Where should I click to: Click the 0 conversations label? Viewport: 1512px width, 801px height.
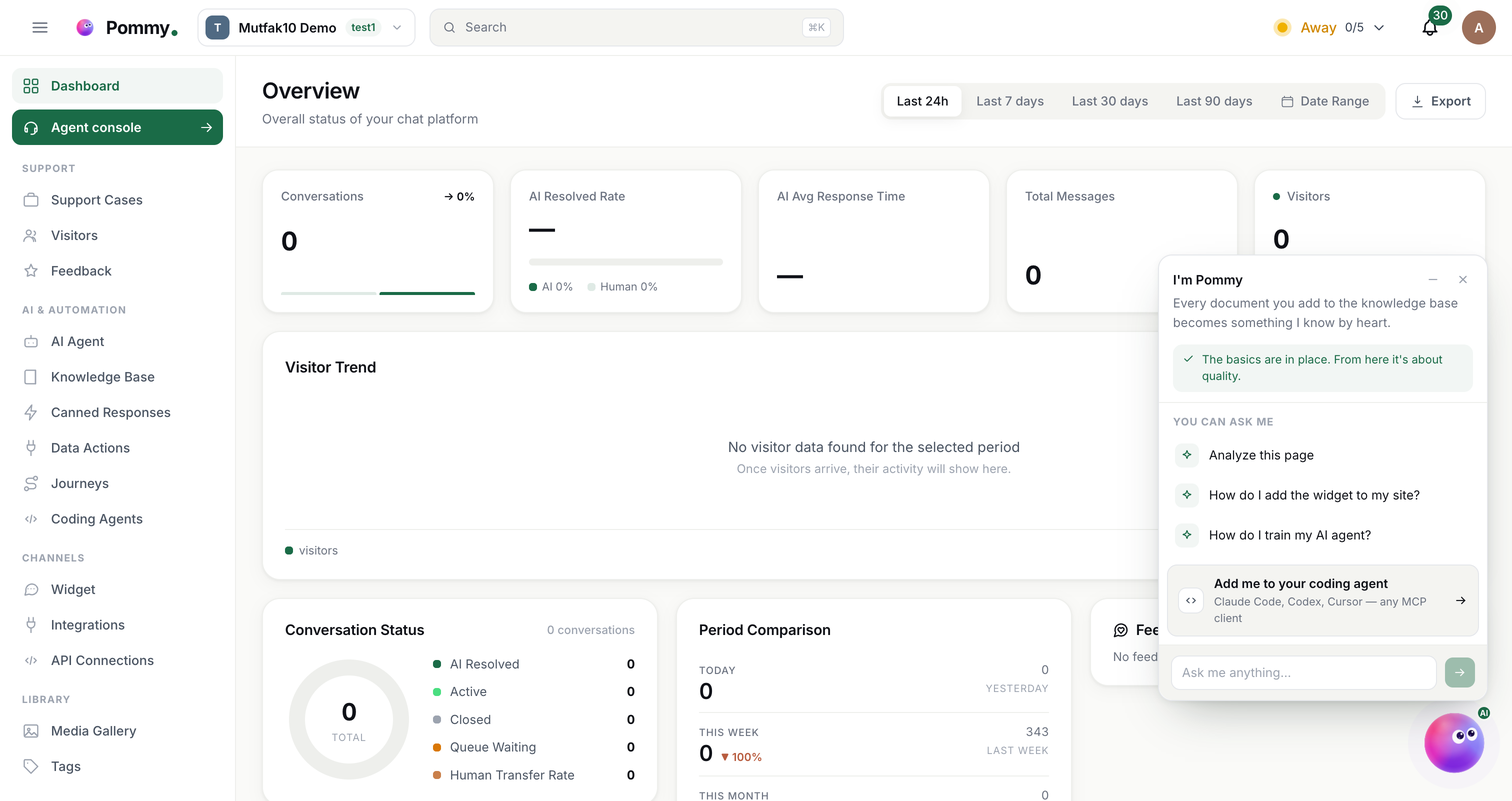point(591,630)
